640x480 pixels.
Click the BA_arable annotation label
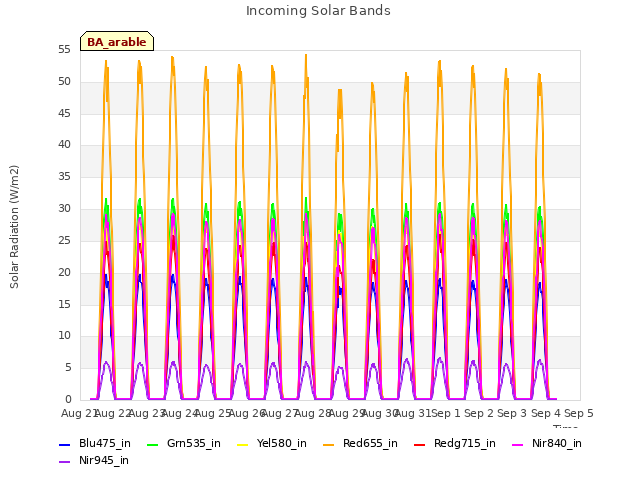click(117, 42)
